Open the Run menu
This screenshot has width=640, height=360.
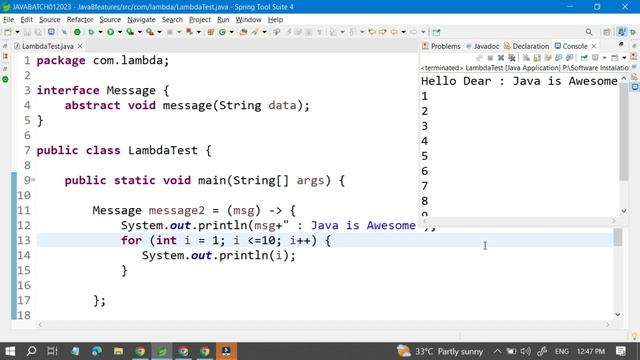click(223, 20)
